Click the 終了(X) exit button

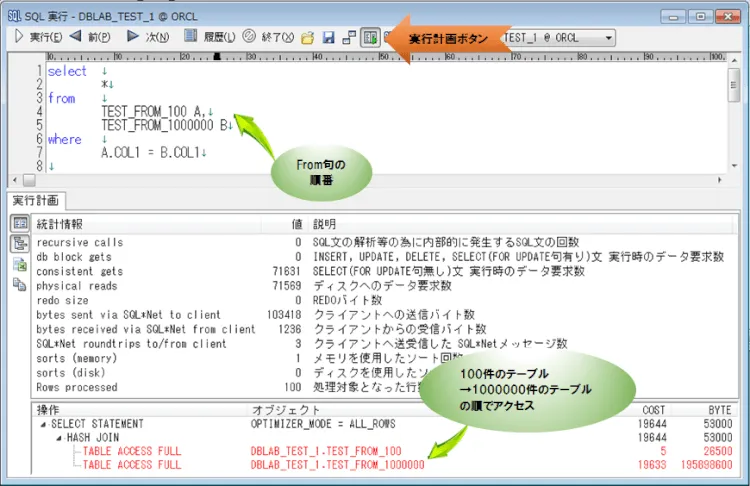click(268, 37)
